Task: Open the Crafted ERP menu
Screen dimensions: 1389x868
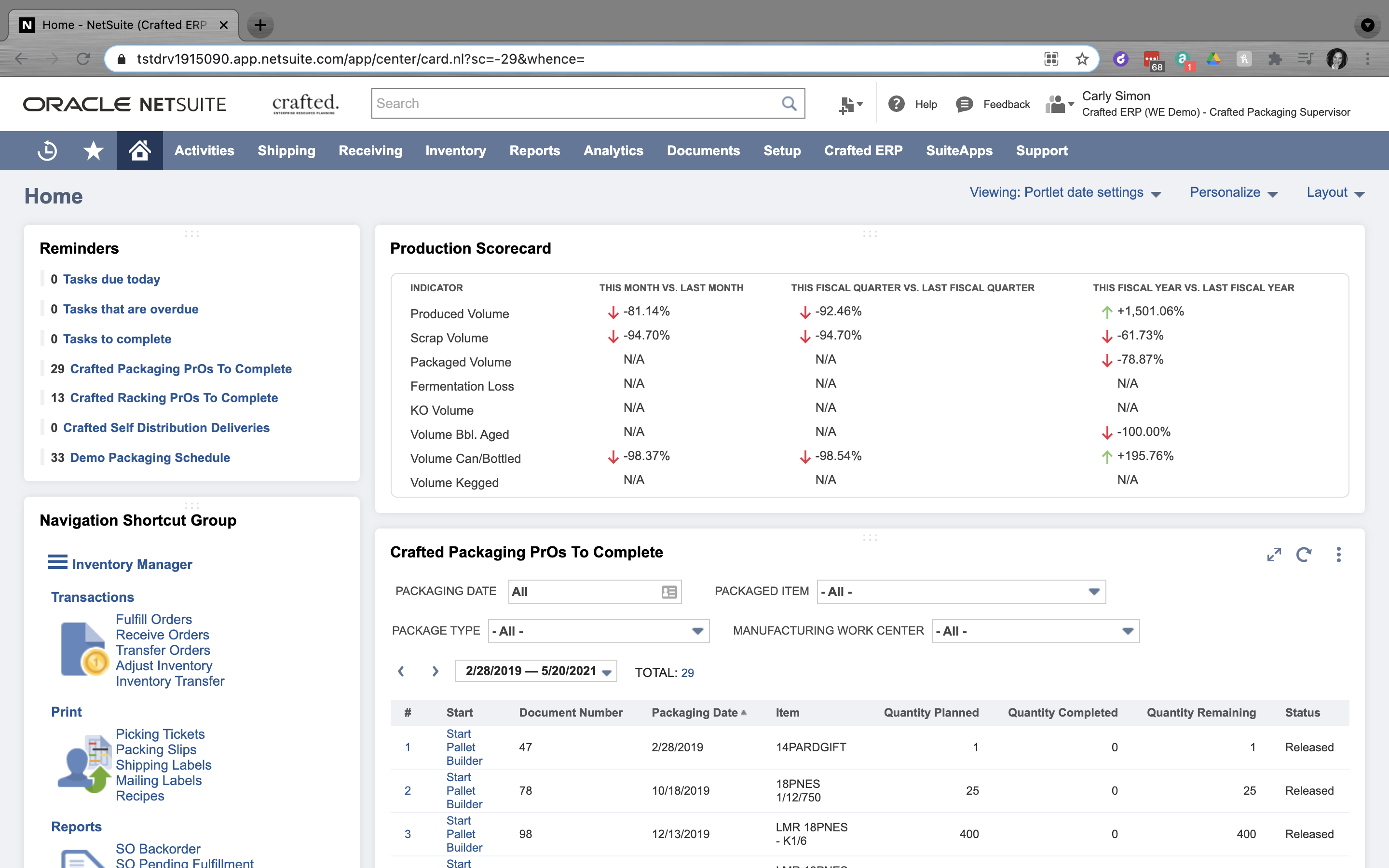Action: tap(863, 150)
